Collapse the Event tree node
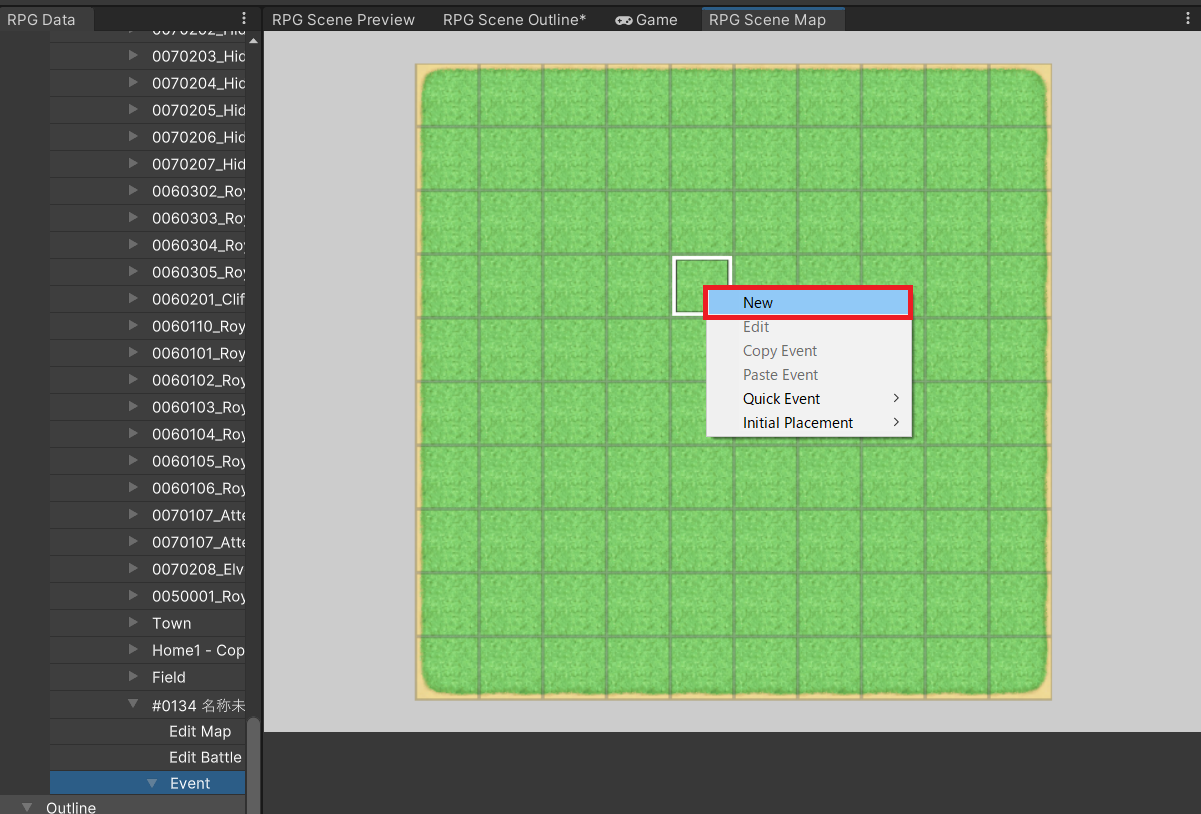Image resolution: width=1201 pixels, height=814 pixels. pyautogui.click(x=152, y=784)
